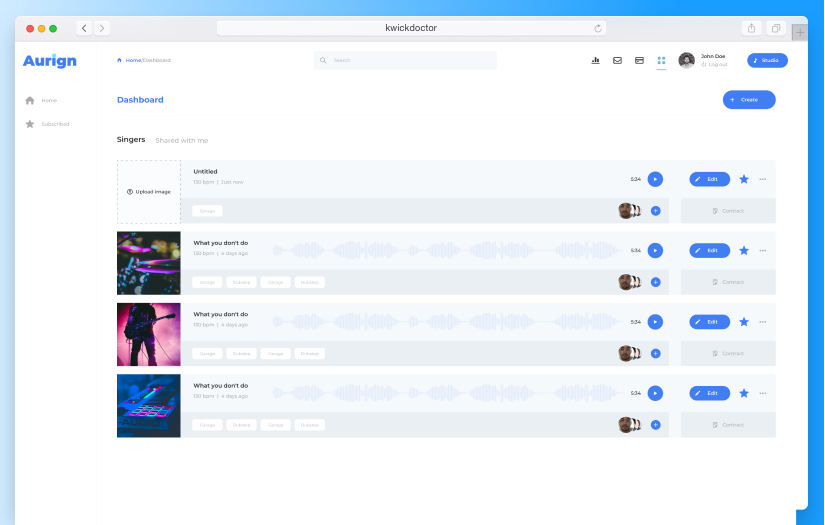Click the Upload image placeholder
The image size is (825, 525).
coord(149,192)
